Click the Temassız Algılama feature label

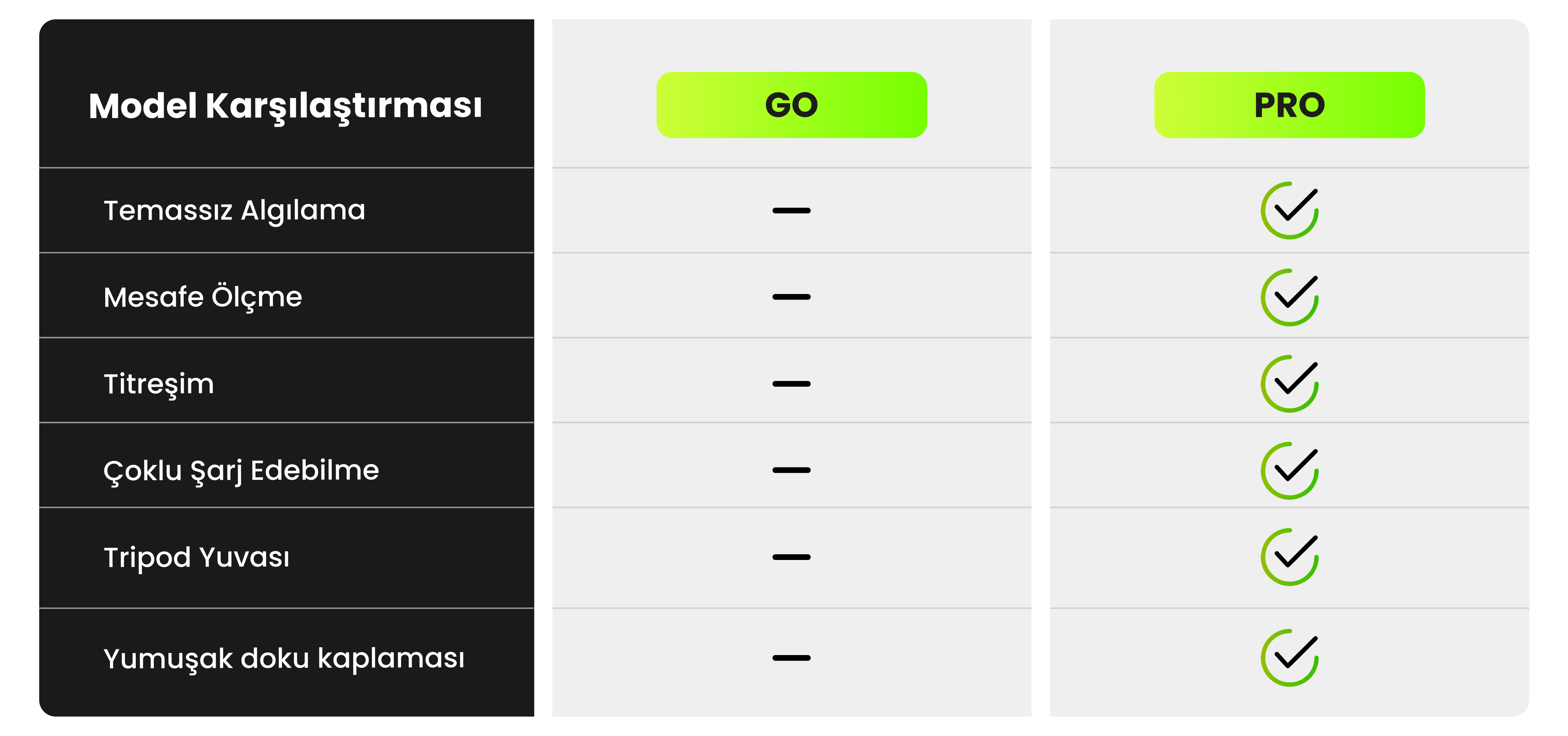[234, 210]
